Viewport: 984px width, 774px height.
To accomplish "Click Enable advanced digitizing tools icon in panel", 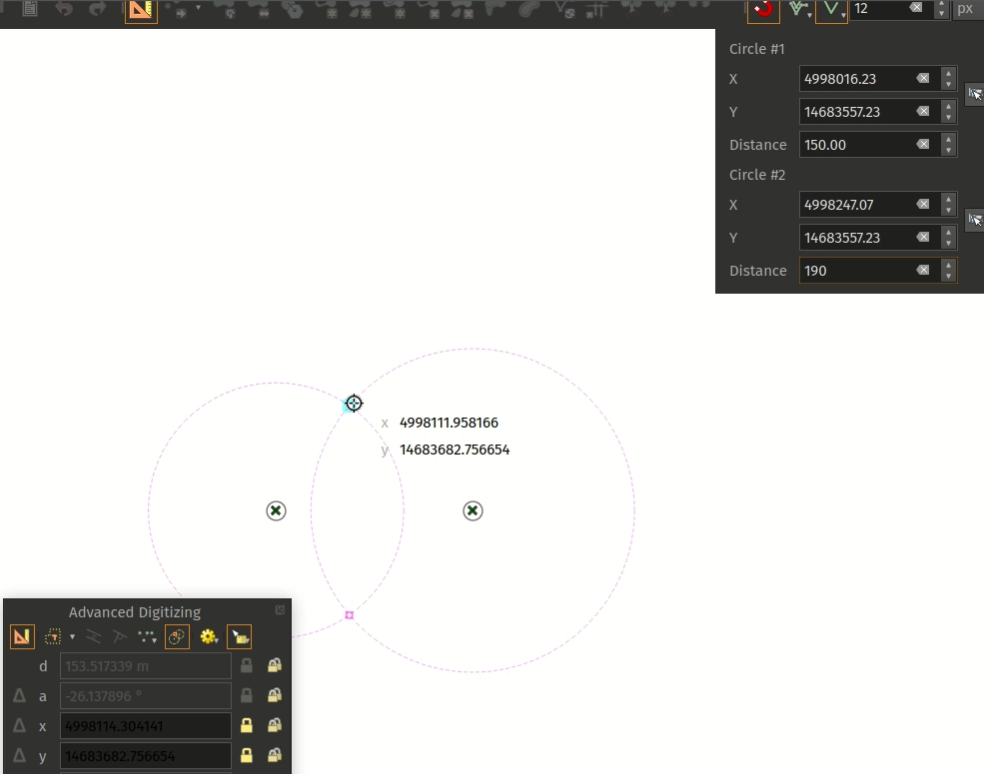I will [21, 636].
